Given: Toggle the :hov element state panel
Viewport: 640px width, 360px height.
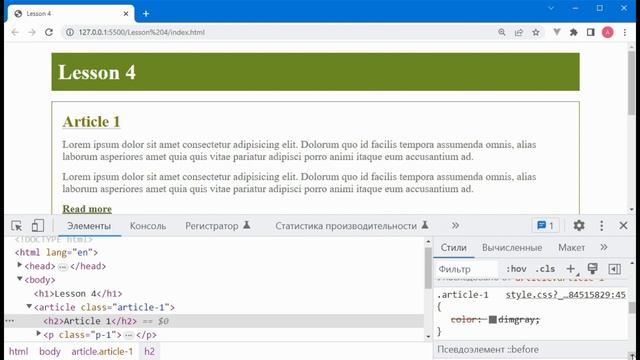Looking at the screenshot, I should [516, 269].
